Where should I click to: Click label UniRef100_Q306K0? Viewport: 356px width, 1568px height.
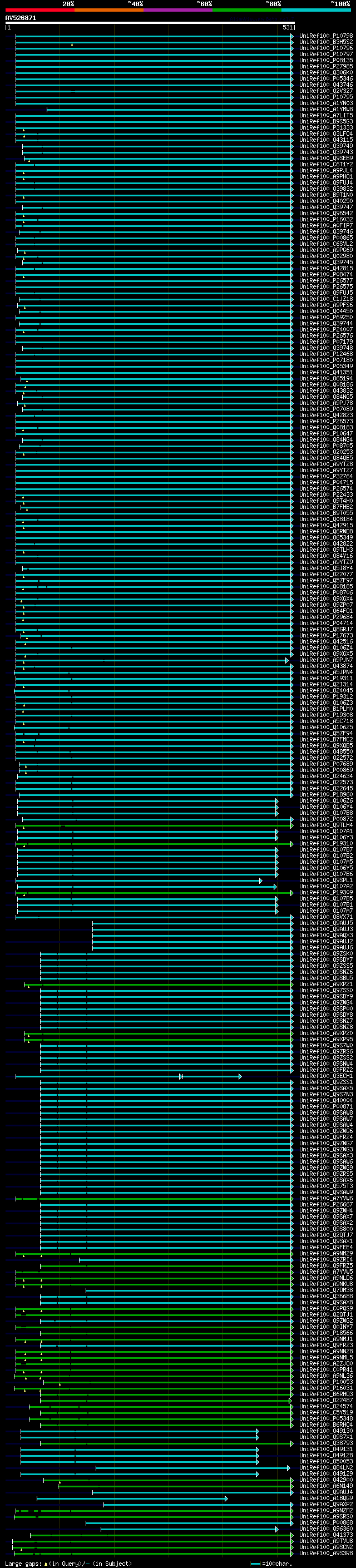[326, 72]
